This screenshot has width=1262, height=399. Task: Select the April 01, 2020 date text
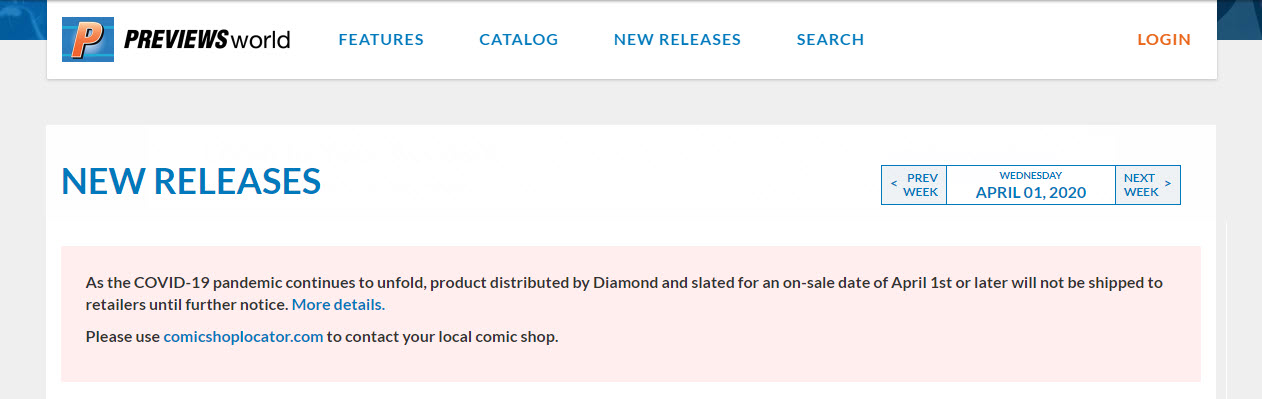tap(1031, 193)
